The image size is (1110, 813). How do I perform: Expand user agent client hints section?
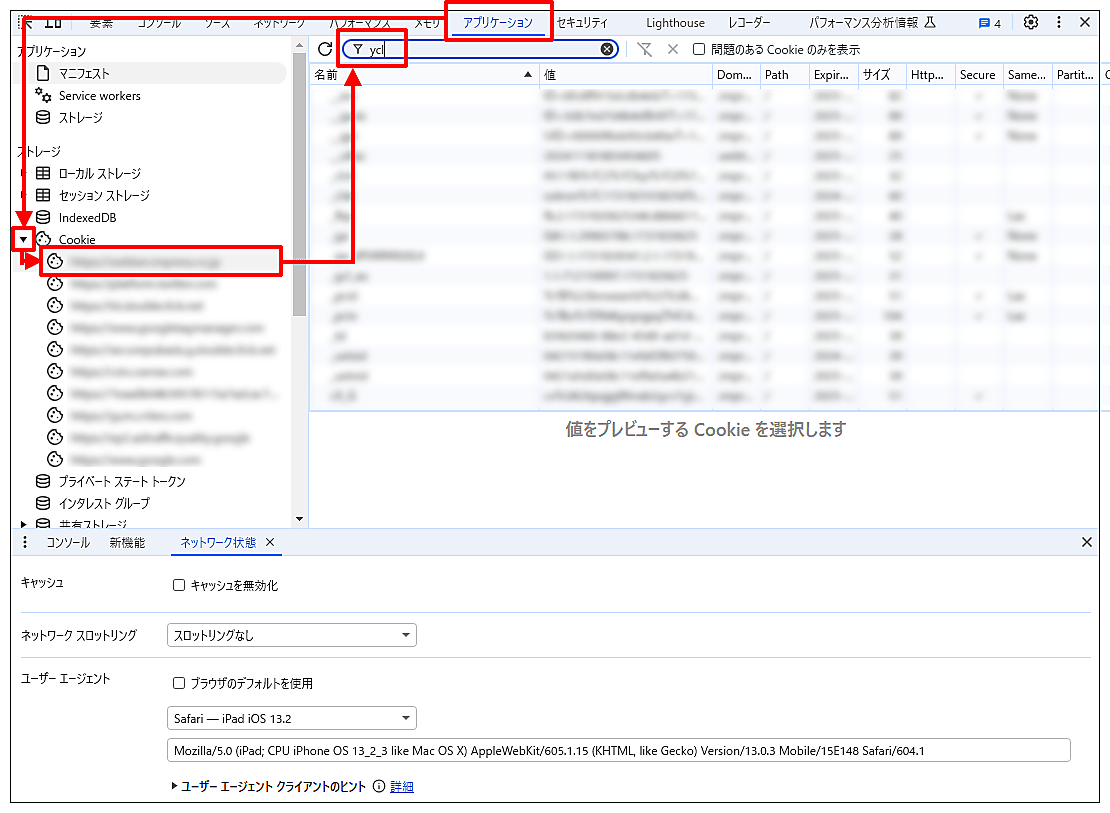(176, 787)
